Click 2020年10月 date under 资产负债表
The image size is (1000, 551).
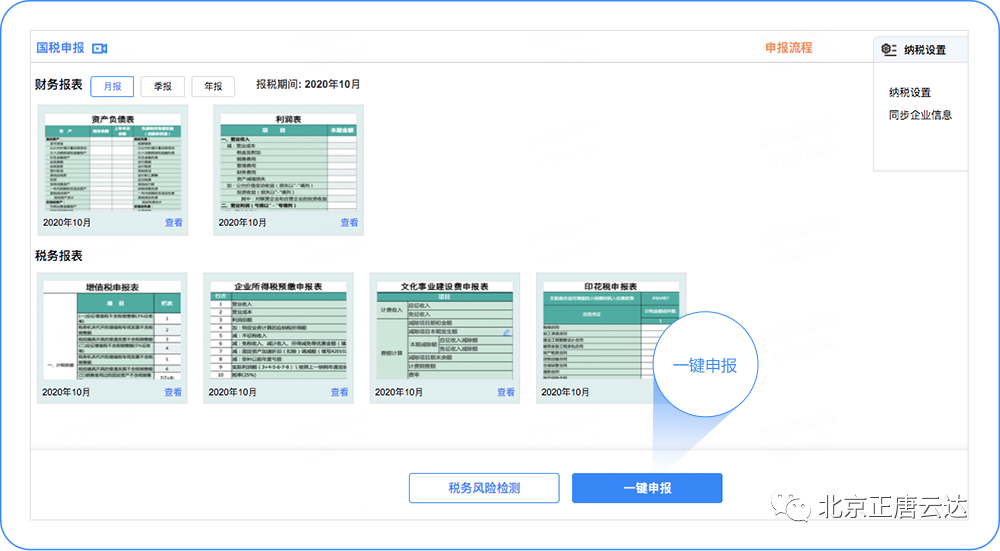coord(67,223)
